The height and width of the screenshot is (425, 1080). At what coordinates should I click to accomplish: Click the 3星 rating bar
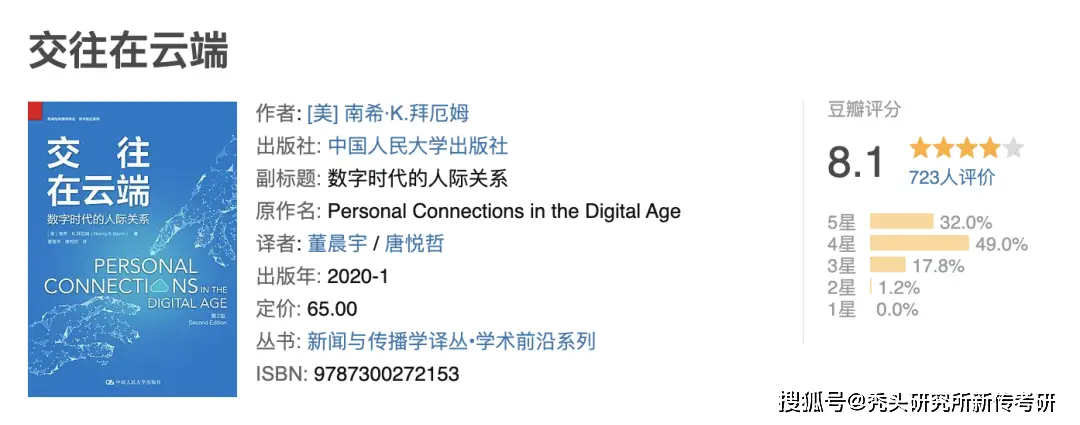click(x=888, y=265)
